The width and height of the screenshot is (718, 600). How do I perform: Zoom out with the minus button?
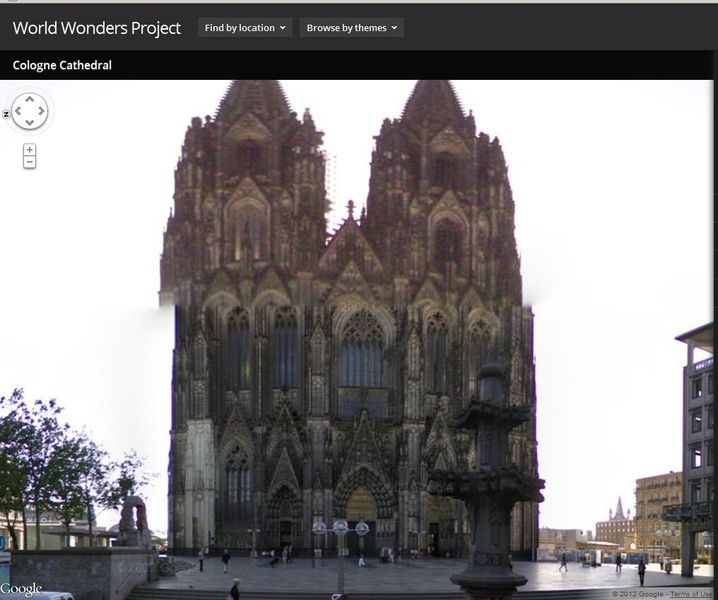(x=29, y=162)
